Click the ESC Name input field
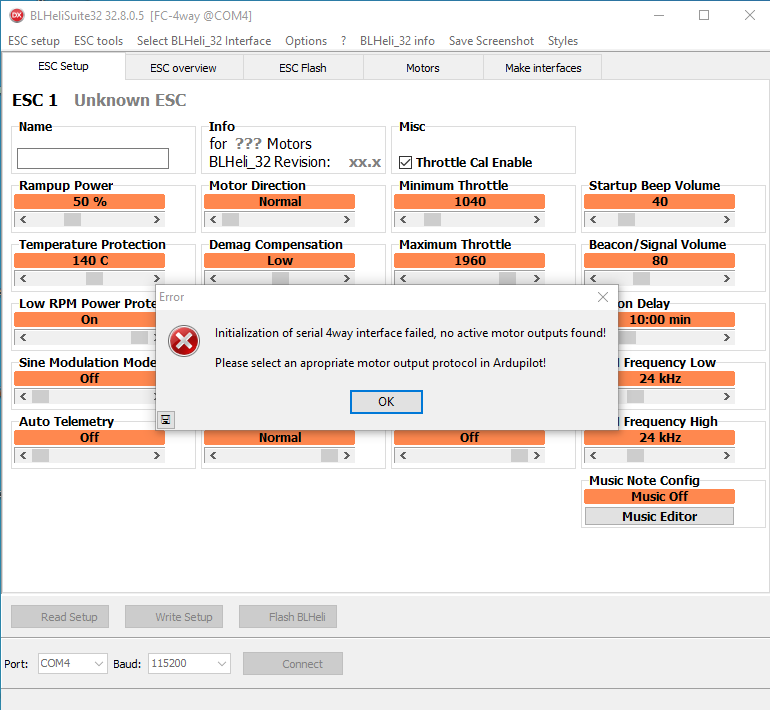This screenshot has height=710, width=770. point(93,159)
